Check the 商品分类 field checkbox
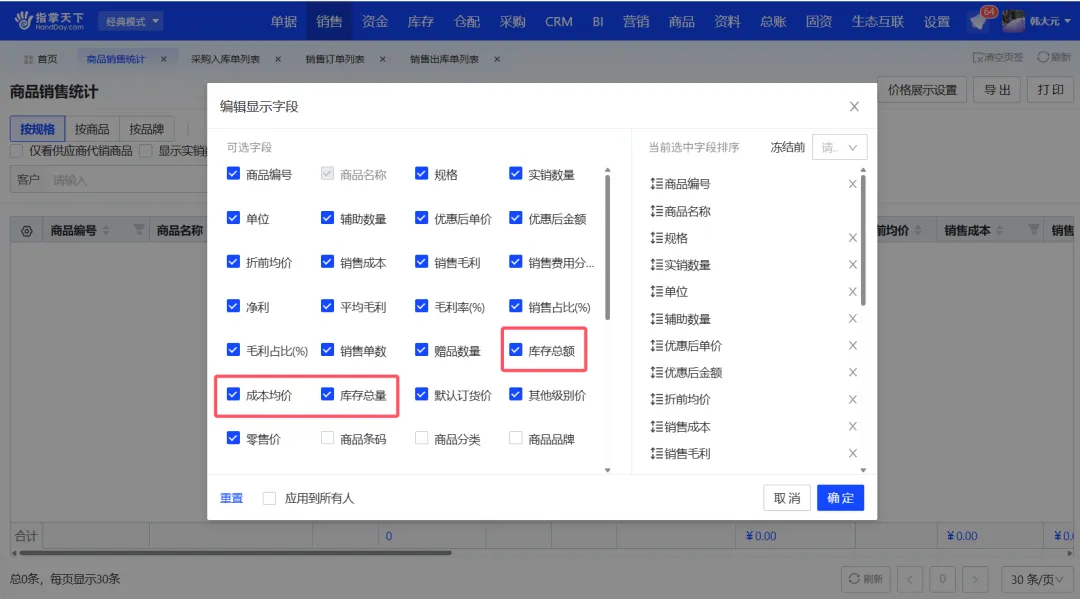The width and height of the screenshot is (1080, 599). click(422, 438)
